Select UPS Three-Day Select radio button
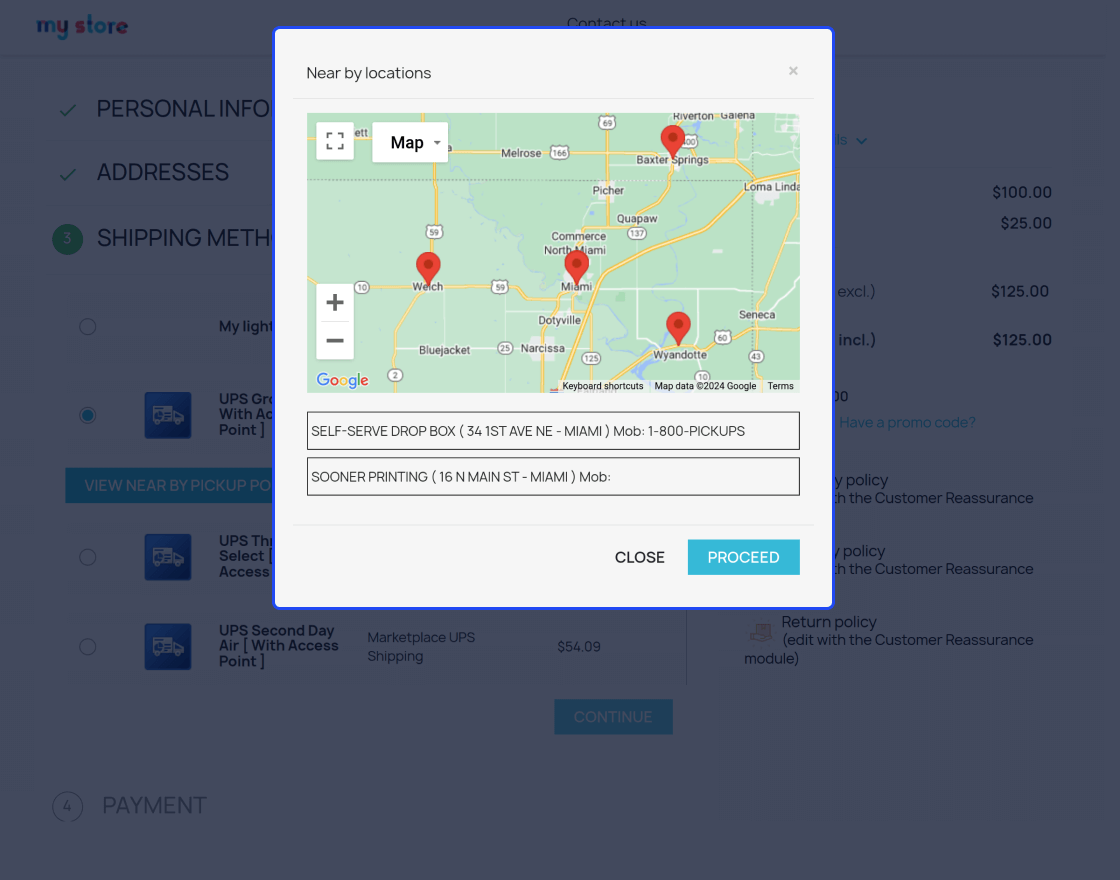Screen dimensions: 1120x880 (88, 556)
